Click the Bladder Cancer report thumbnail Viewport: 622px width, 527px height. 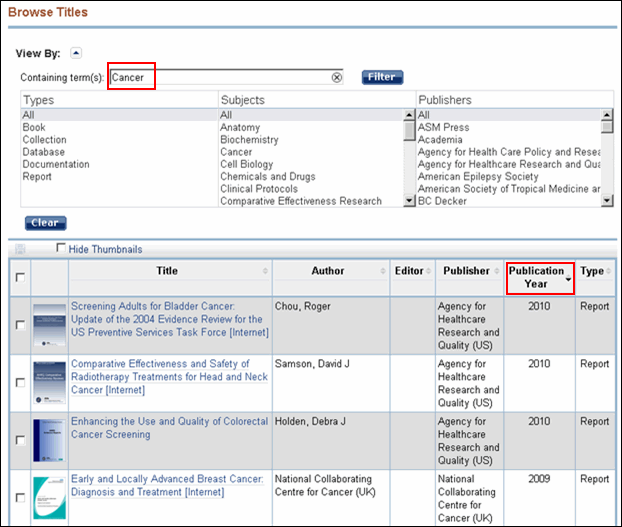[x=50, y=325]
